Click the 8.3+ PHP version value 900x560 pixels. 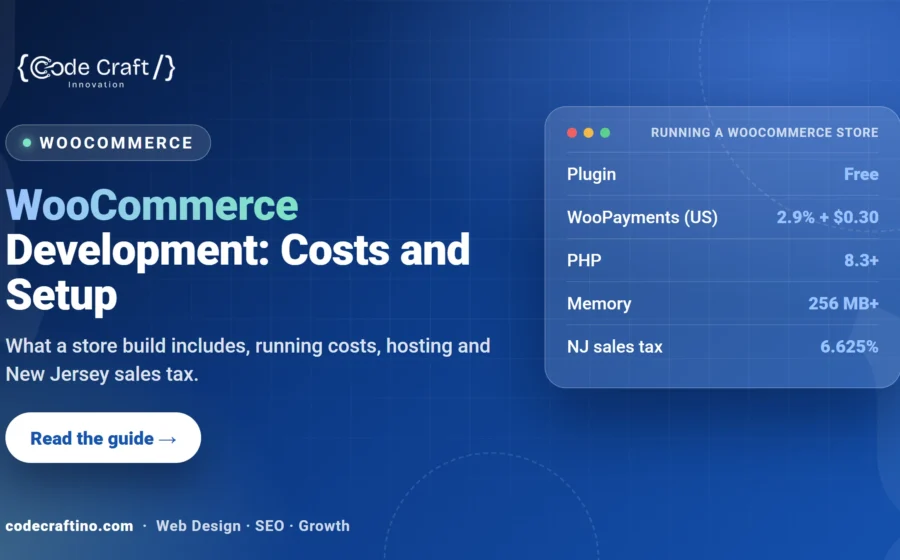861,260
